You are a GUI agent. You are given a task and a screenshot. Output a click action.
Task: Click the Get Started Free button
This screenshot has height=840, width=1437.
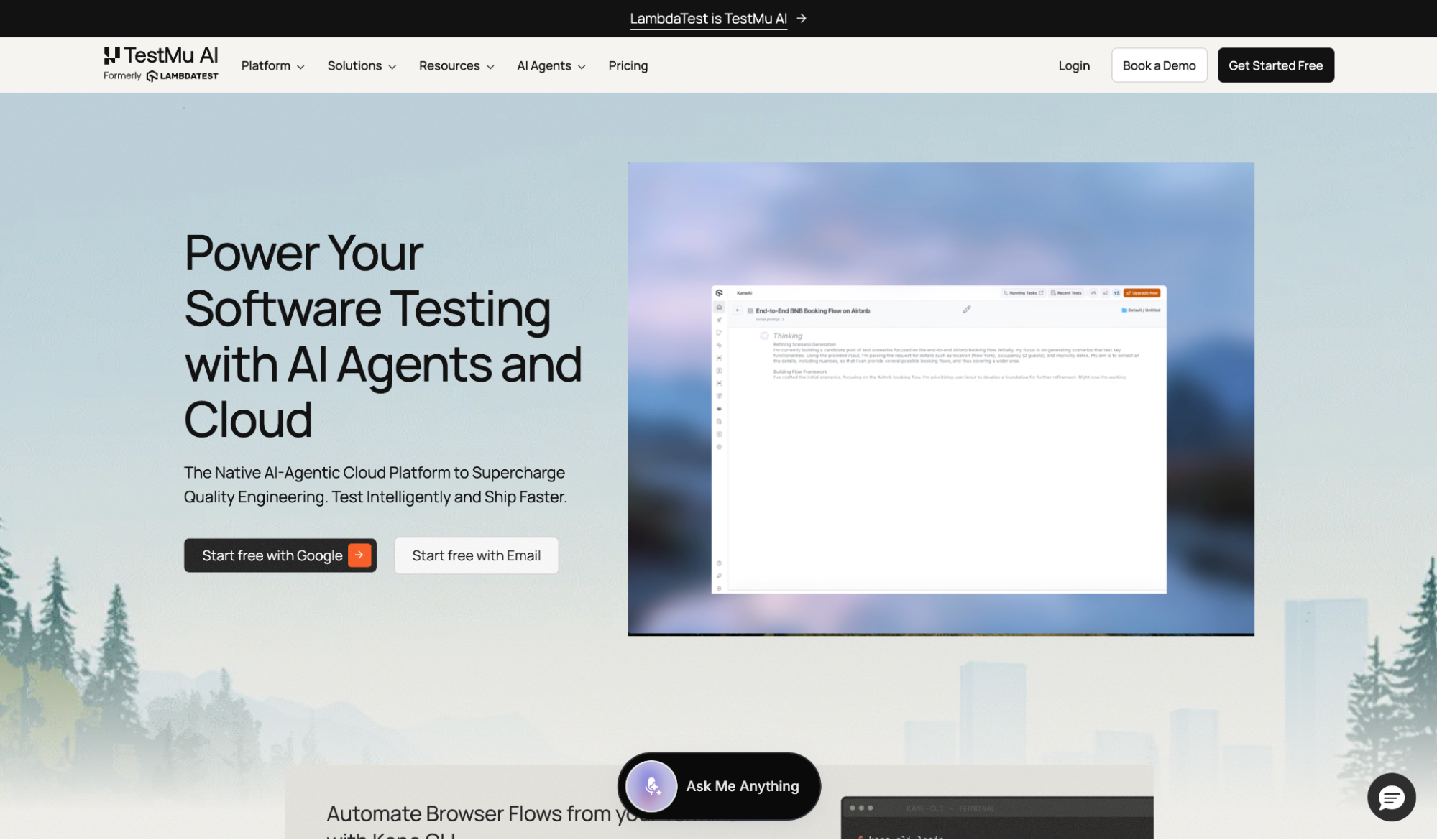pos(1275,65)
